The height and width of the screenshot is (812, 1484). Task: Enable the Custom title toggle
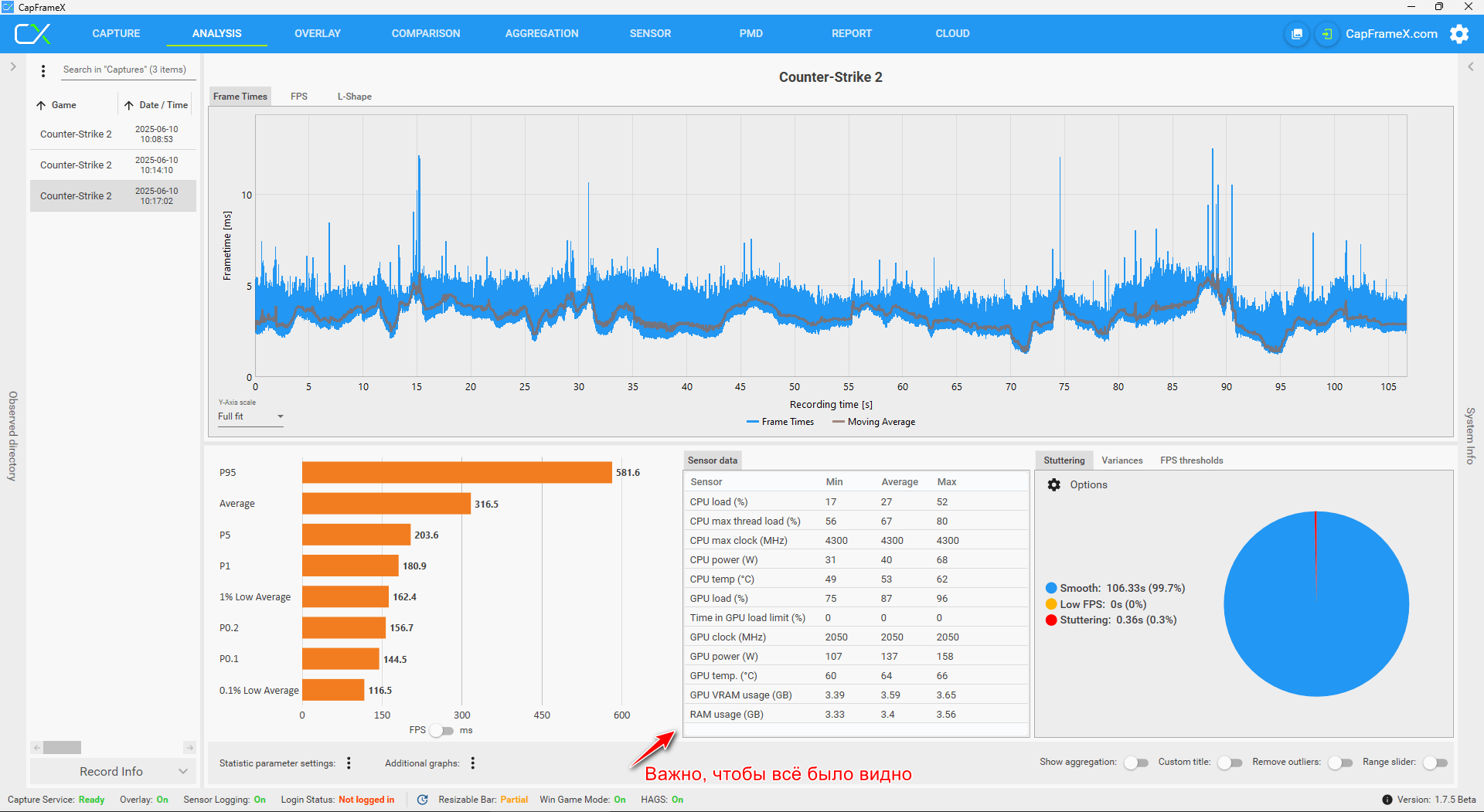click(1230, 763)
